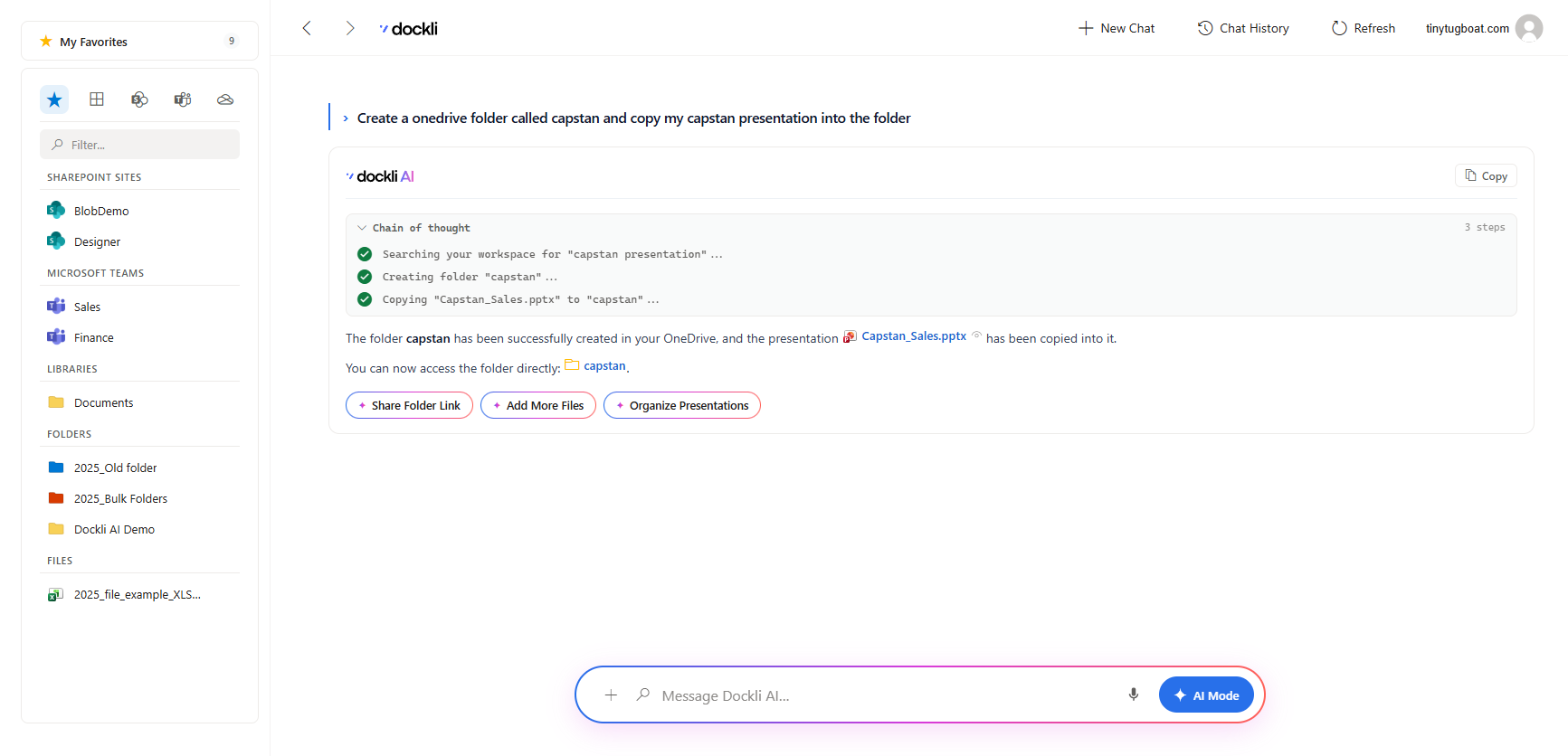Click the microphone voice input icon
The height and width of the screenshot is (756, 1568).
click(1133, 695)
